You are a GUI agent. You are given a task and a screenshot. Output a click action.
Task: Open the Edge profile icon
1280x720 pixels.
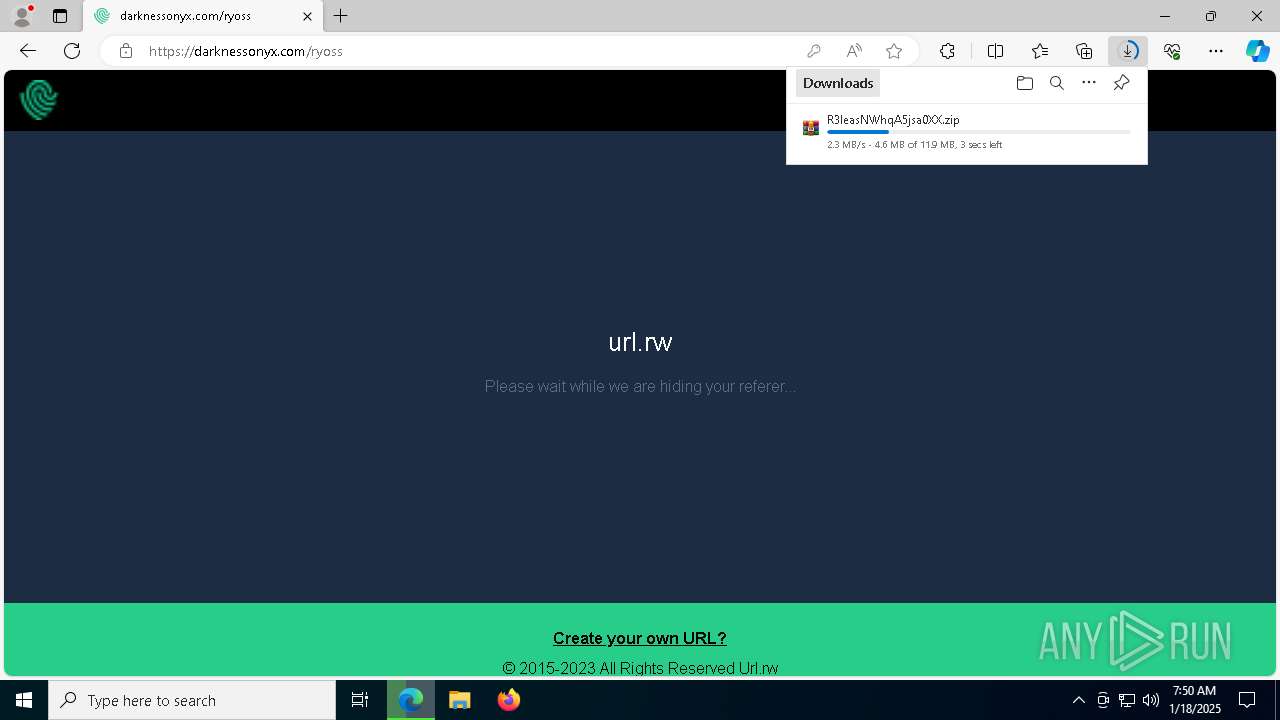22,16
